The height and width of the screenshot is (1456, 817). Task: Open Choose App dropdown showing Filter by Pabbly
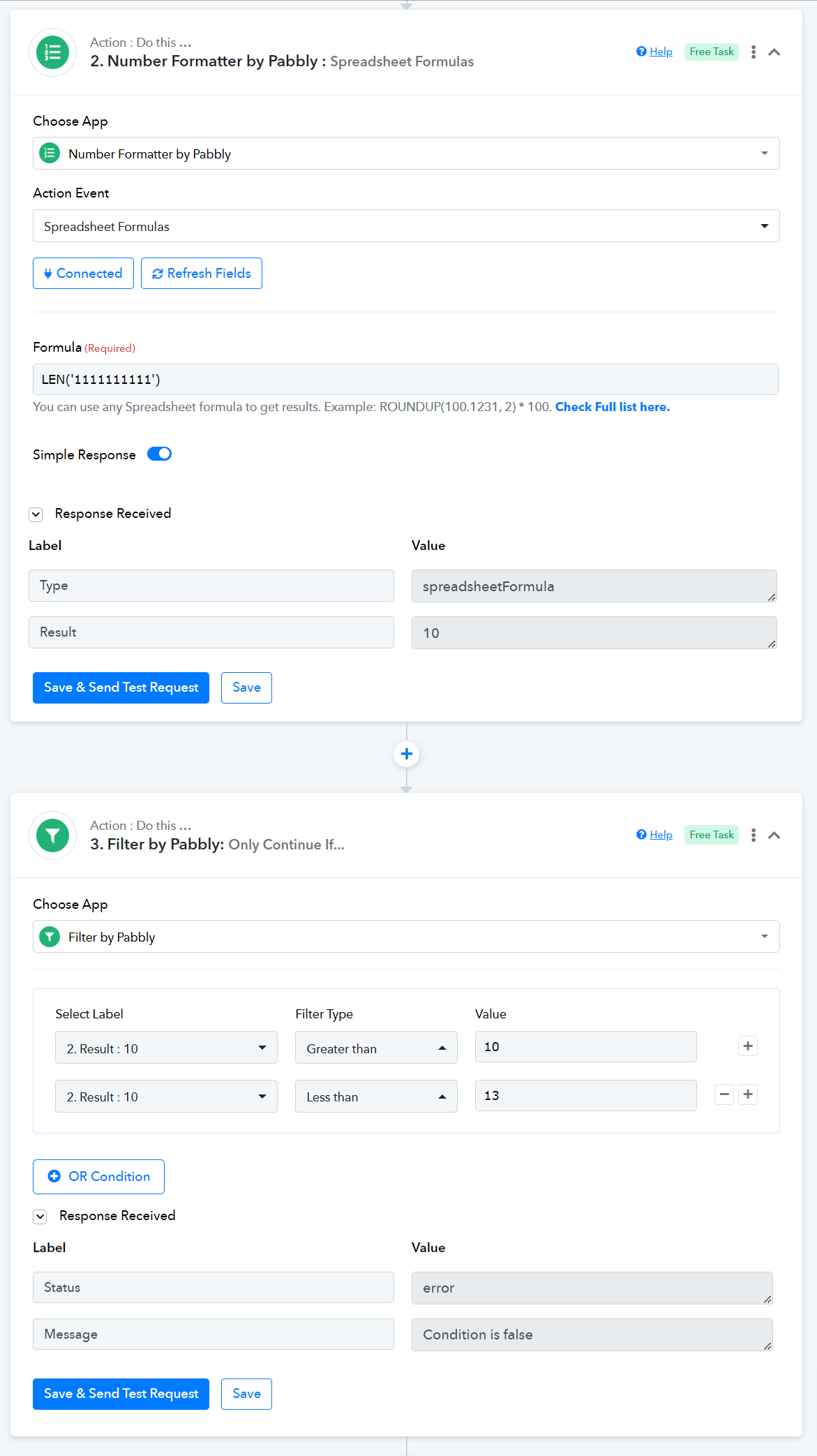point(406,937)
